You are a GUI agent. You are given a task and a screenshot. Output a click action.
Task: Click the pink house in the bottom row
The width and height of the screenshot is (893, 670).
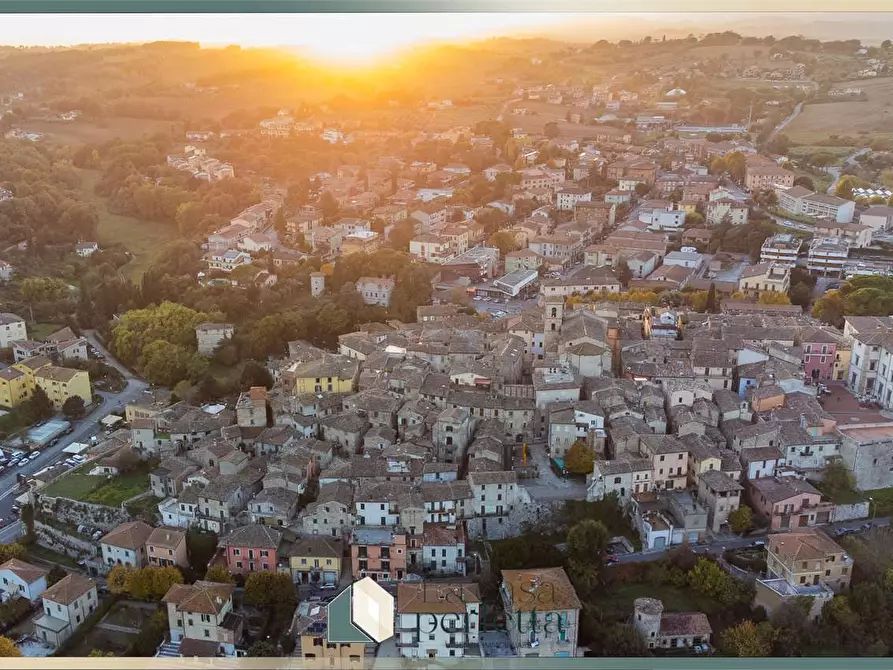click(250, 550)
